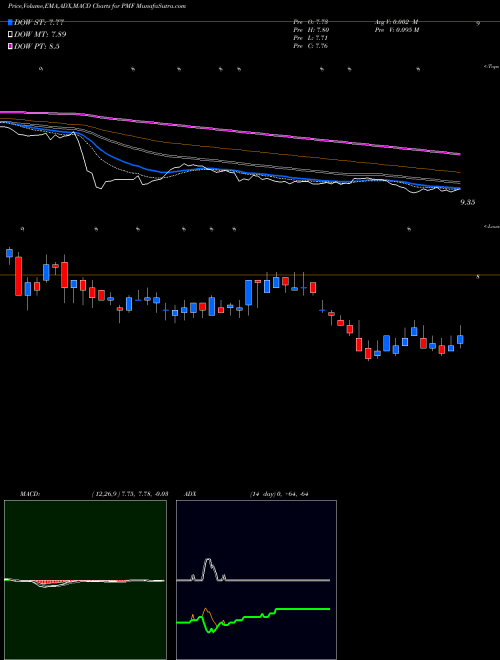The image size is (500, 660).
Task: Open the green MACD indicator chart
Action: pyautogui.click(x=85, y=580)
